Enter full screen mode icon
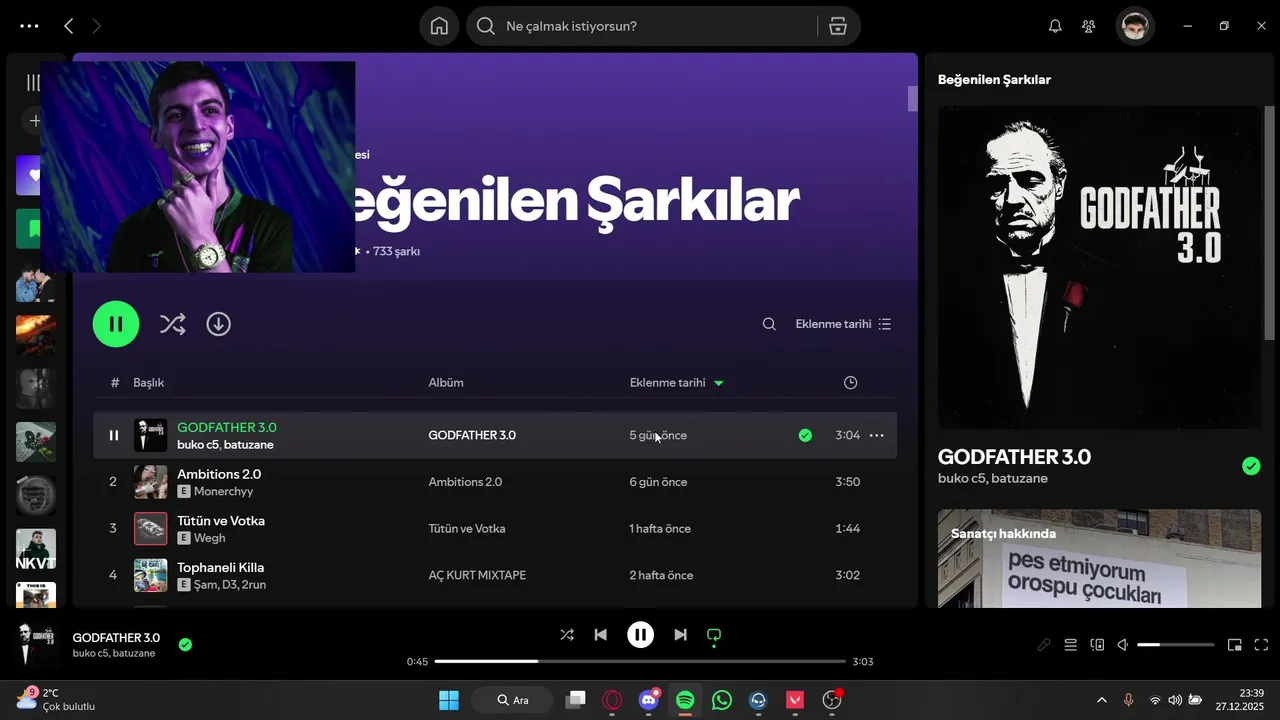Image resolution: width=1280 pixels, height=720 pixels. [x=1261, y=645]
